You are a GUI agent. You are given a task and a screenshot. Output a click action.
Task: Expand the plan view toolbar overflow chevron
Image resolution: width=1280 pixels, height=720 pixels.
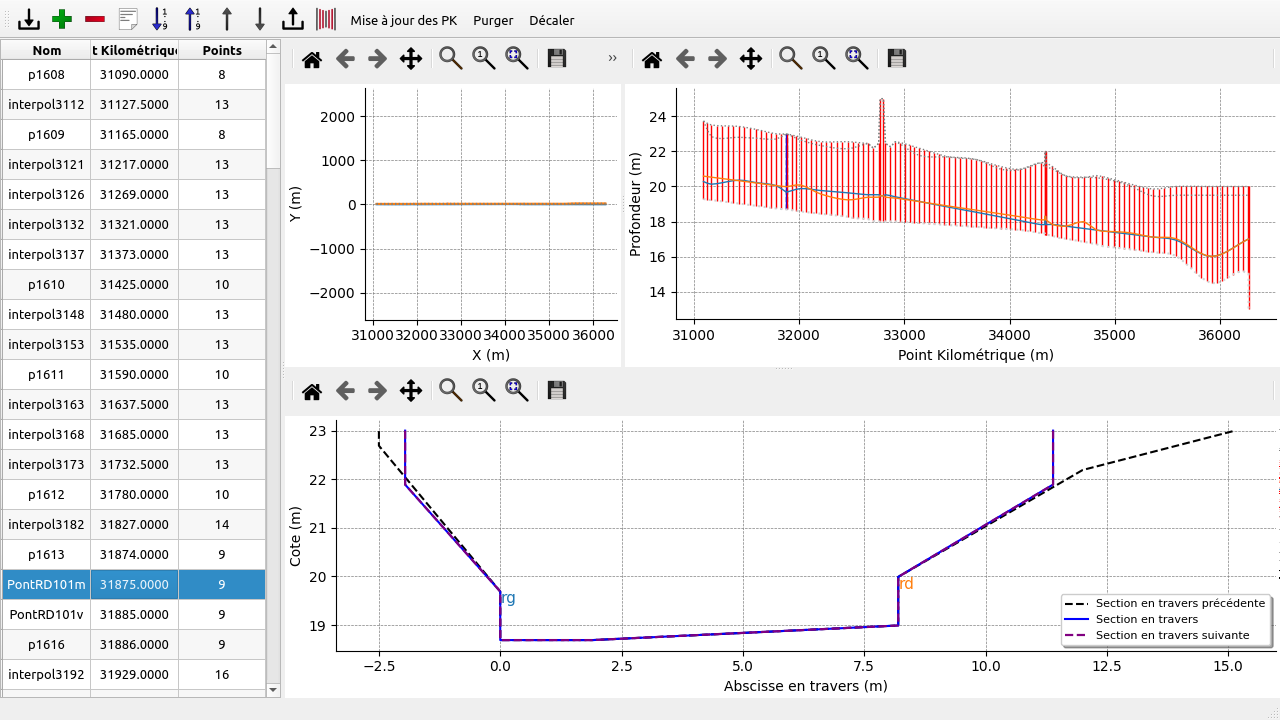(612, 59)
